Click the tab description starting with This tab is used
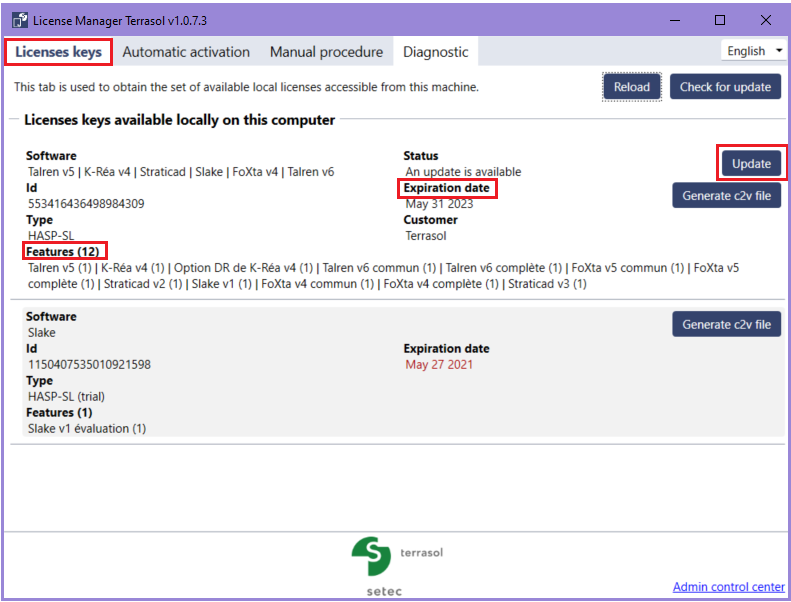The height and width of the screenshot is (602, 791). point(246,87)
